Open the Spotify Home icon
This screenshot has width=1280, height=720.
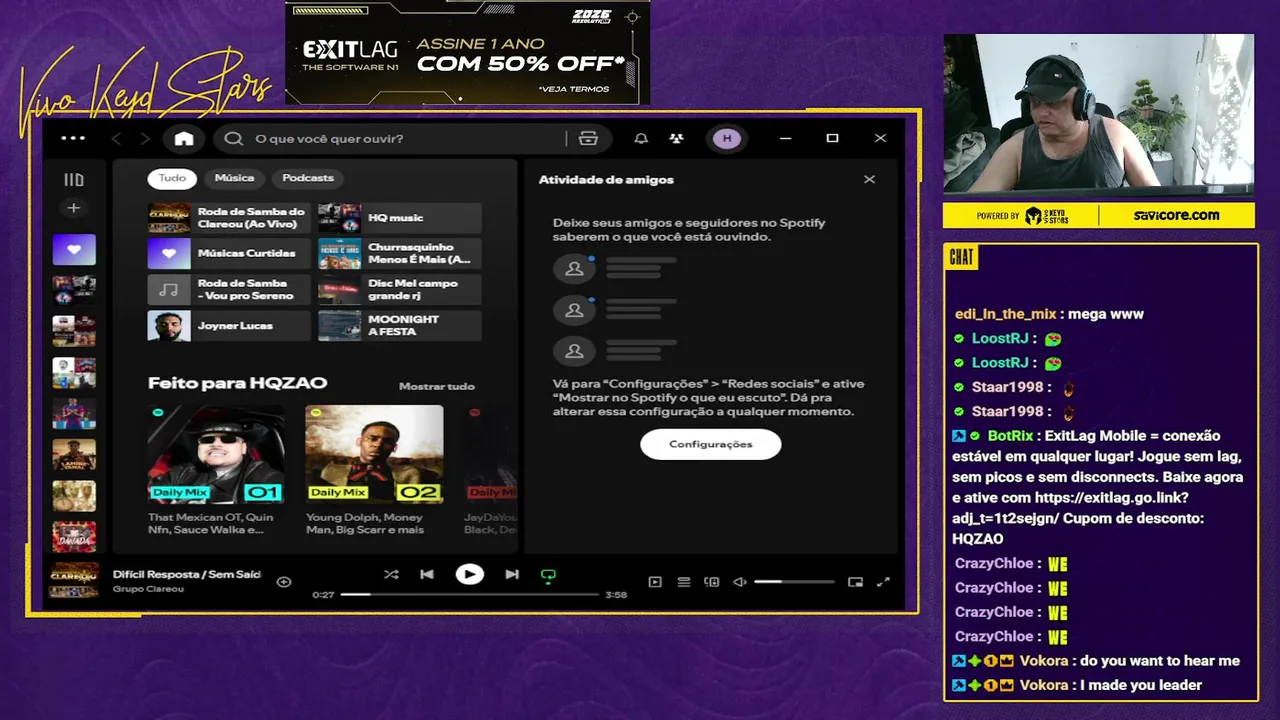[184, 139]
